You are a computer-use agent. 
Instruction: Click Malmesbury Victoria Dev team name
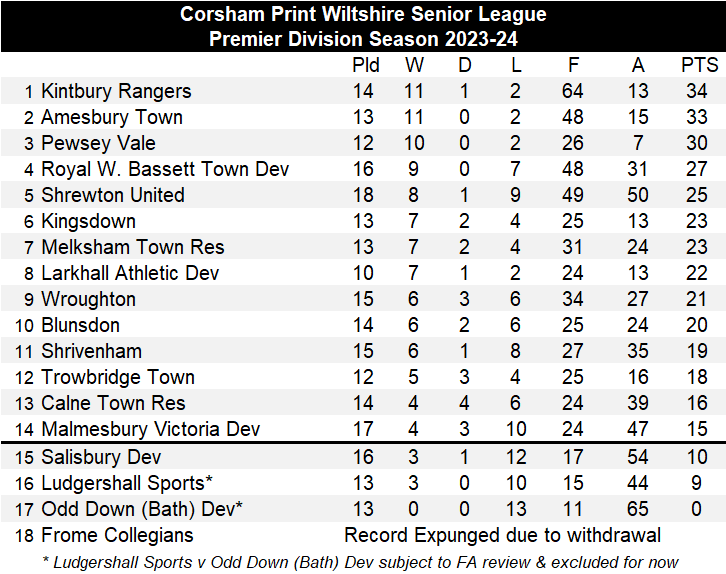tap(150, 429)
